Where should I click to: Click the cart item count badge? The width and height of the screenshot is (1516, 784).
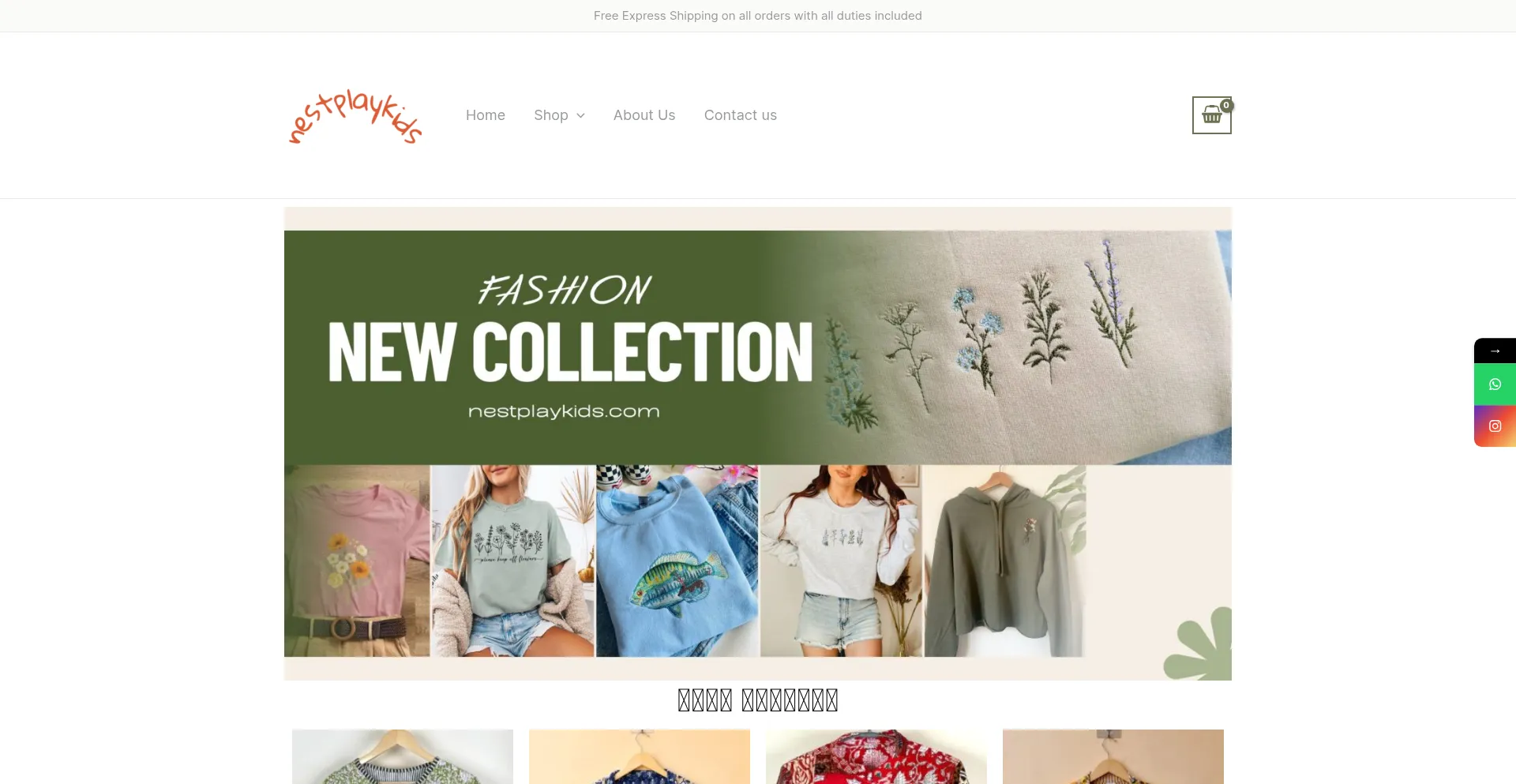(1226, 105)
